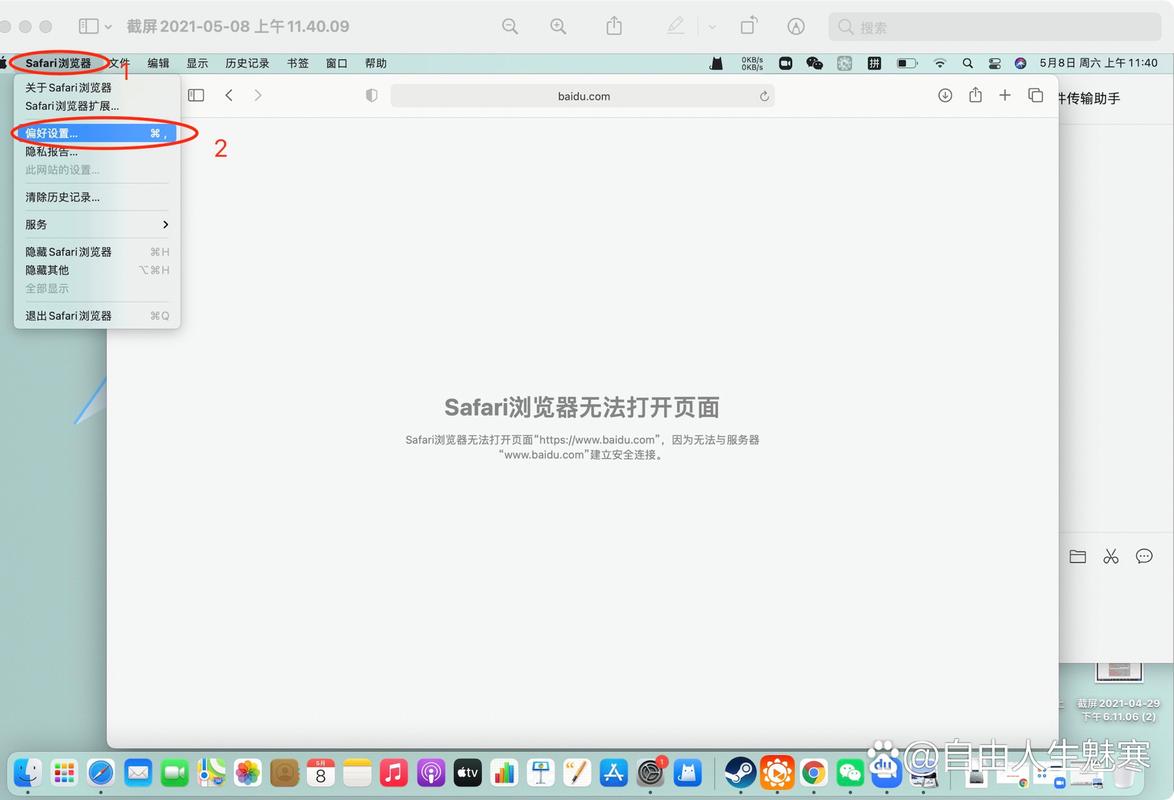Zoom out using Preview magnifier minus
Screen dimensions: 1174x800
coord(510,27)
